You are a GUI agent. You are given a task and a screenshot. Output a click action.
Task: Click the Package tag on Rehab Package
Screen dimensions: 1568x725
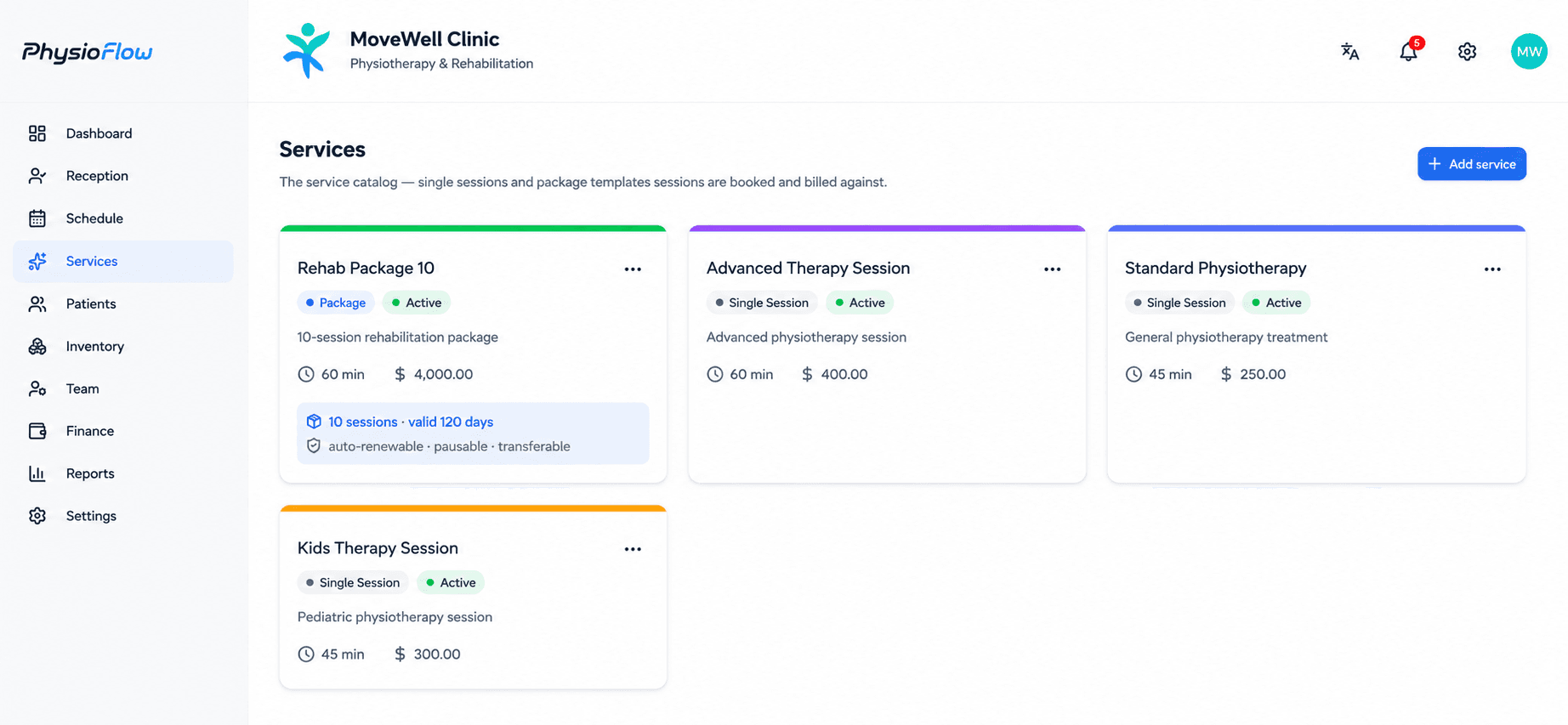click(x=336, y=303)
